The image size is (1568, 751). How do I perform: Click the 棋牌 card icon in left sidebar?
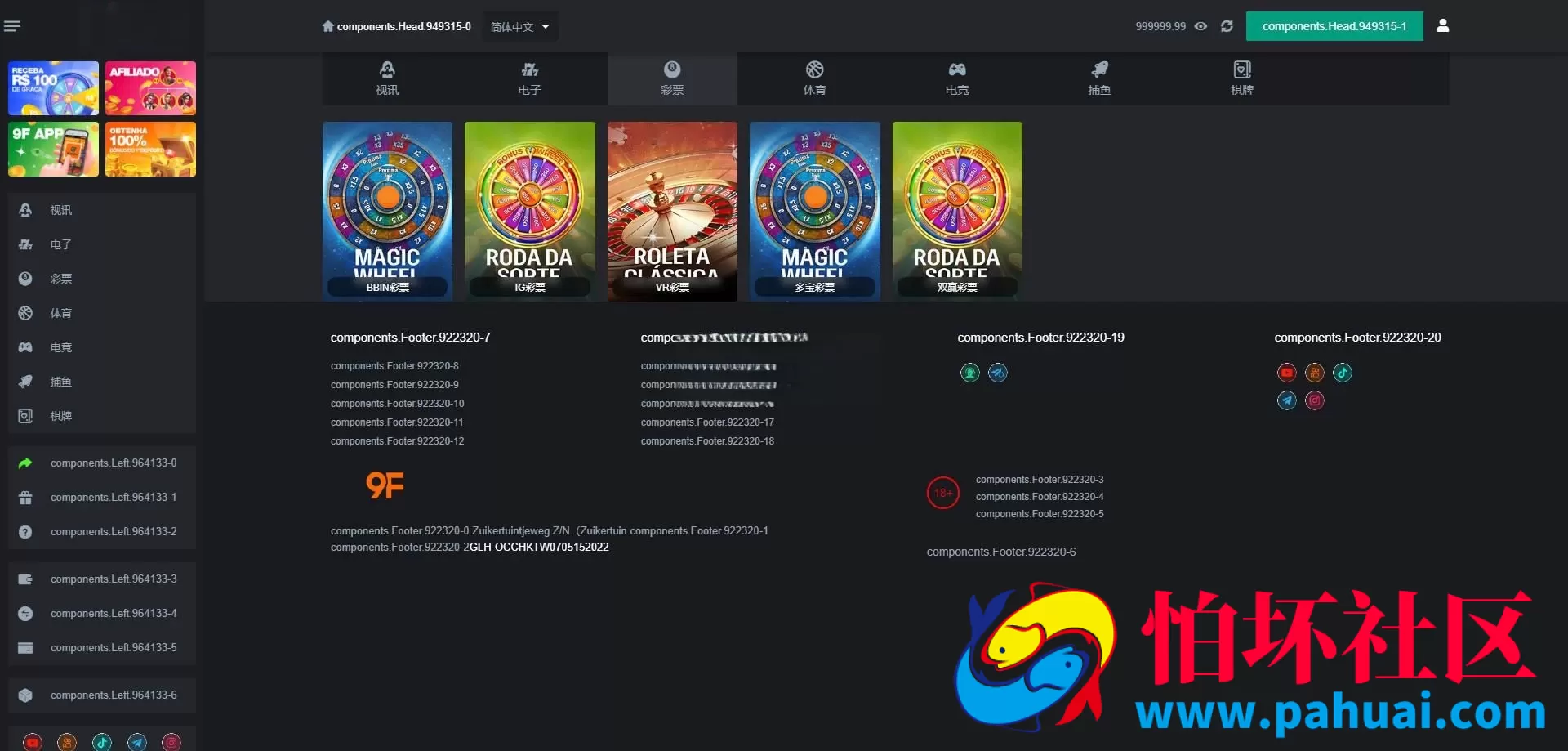click(25, 416)
